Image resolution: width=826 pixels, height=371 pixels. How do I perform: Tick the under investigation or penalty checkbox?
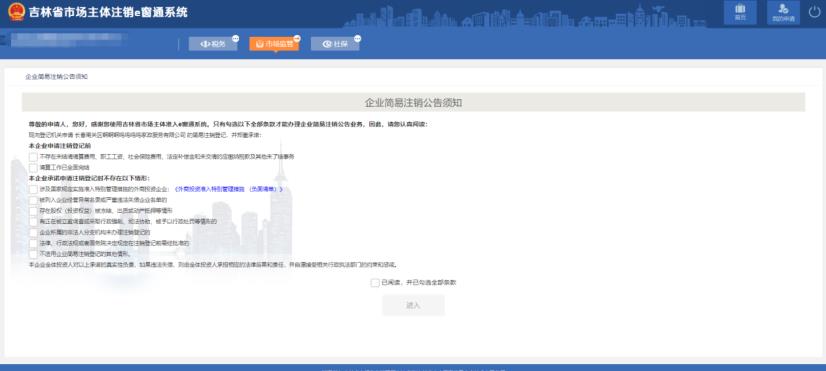[x=33, y=222]
